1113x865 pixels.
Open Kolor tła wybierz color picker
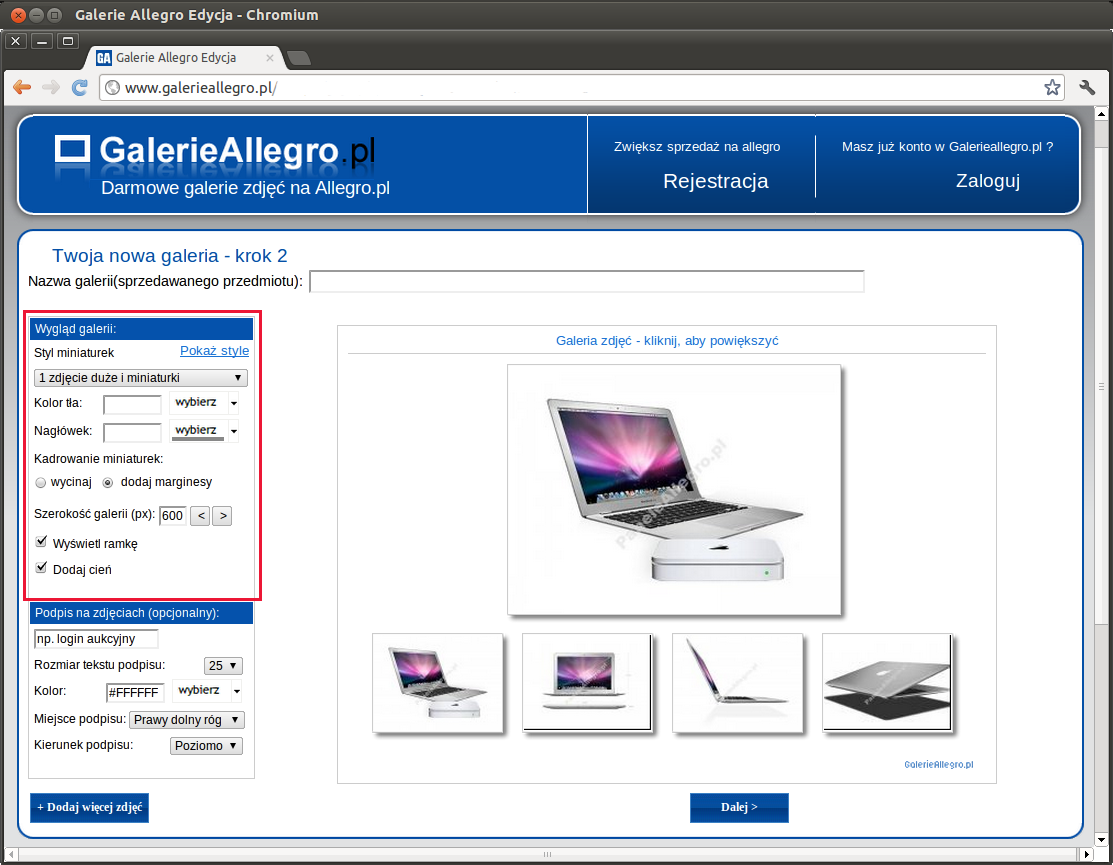coord(204,402)
